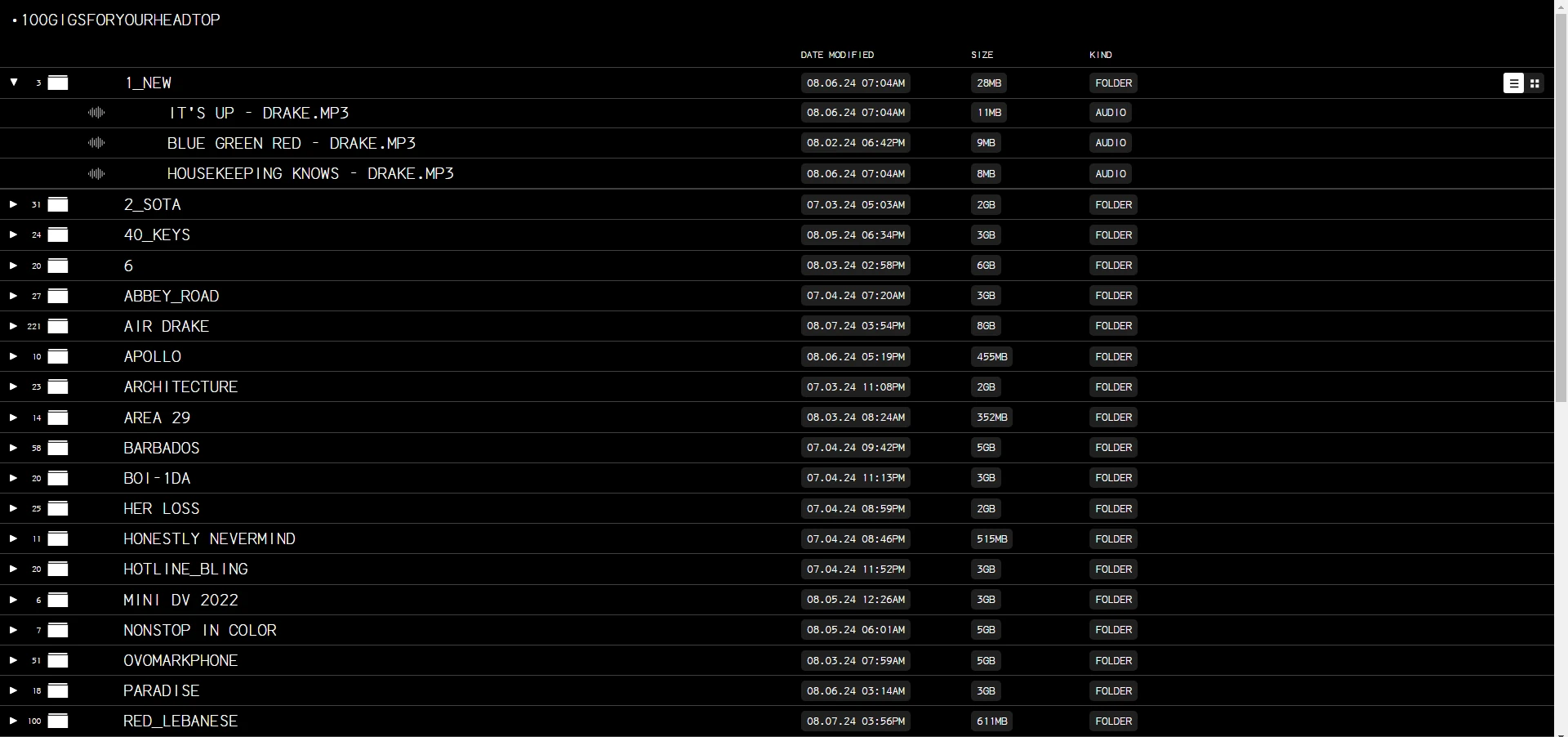Play HOUSEKEEPING KNOWS - DRAKE.MP3
Viewport: 1568px width, 737px height.
coord(310,173)
